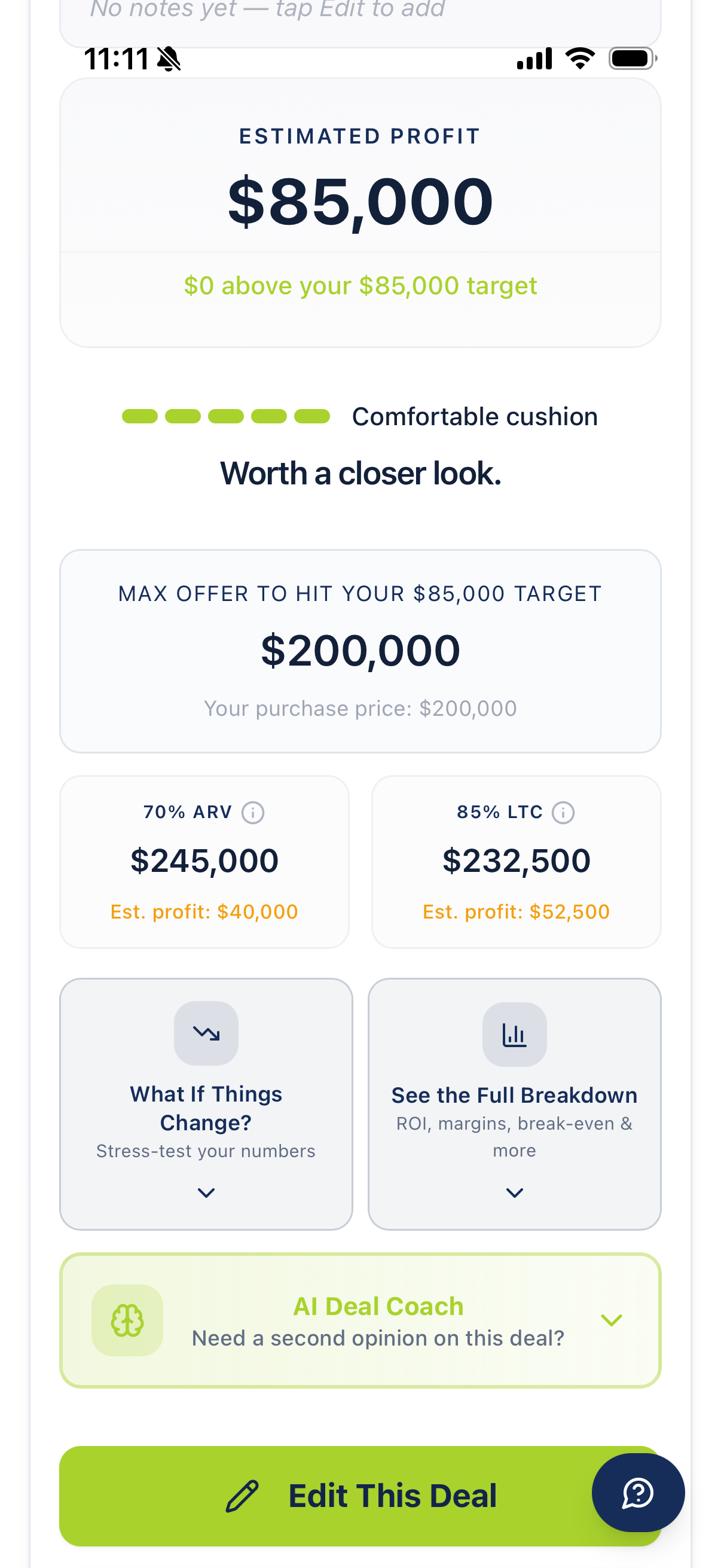
Task: Open the What If Things Change card
Action: (206, 1104)
